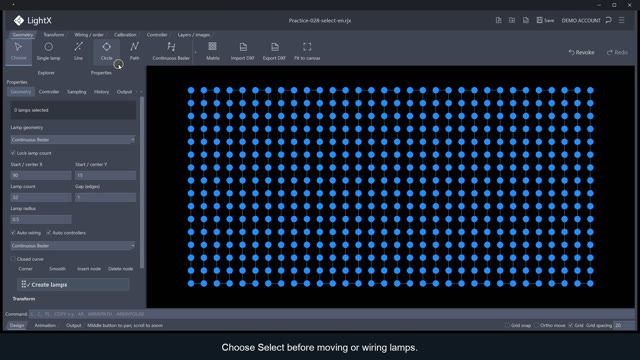Toggle Lock lamp count checkbox
This screenshot has width=640, height=360.
13,153
